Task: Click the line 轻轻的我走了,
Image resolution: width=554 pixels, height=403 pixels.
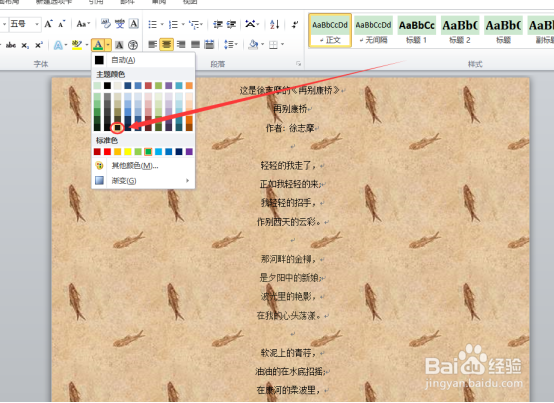Action: coord(288,165)
